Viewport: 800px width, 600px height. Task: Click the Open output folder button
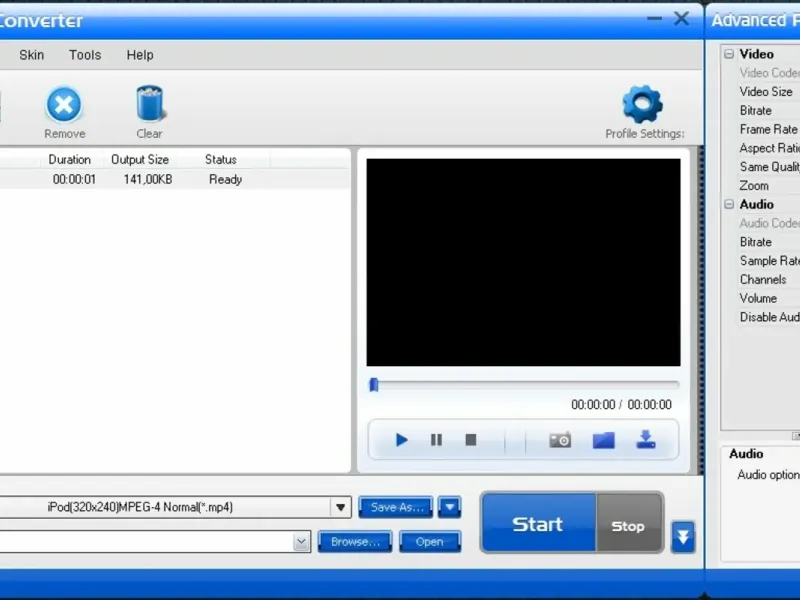[430, 541]
